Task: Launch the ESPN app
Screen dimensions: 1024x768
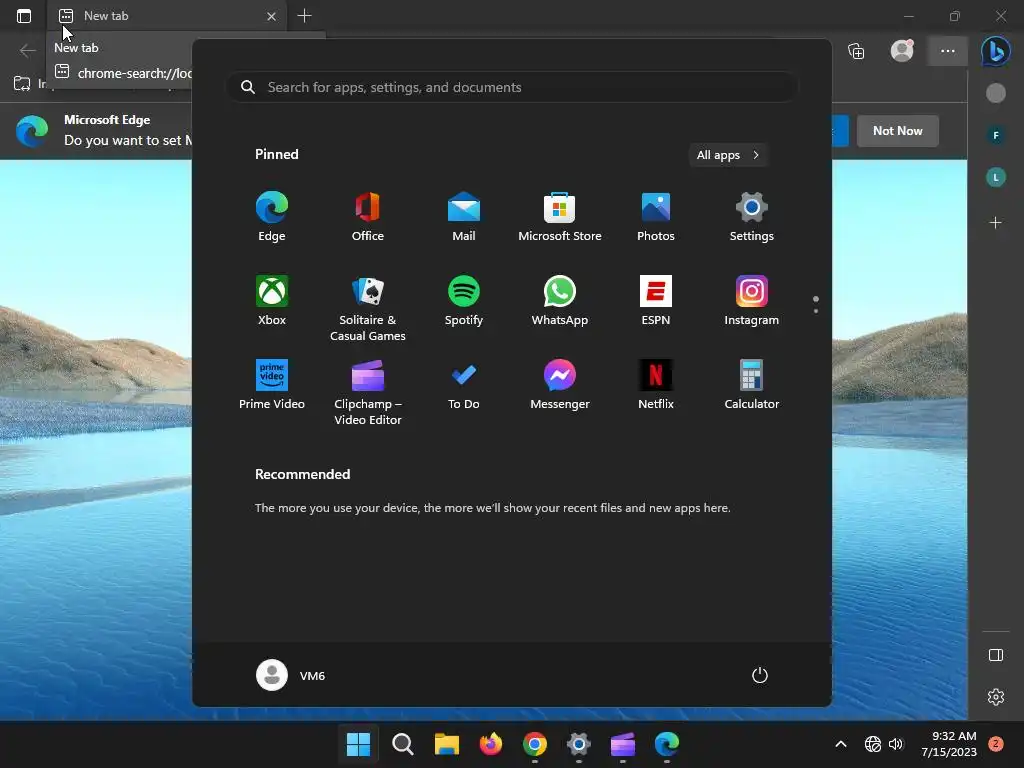Action: [x=656, y=300]
